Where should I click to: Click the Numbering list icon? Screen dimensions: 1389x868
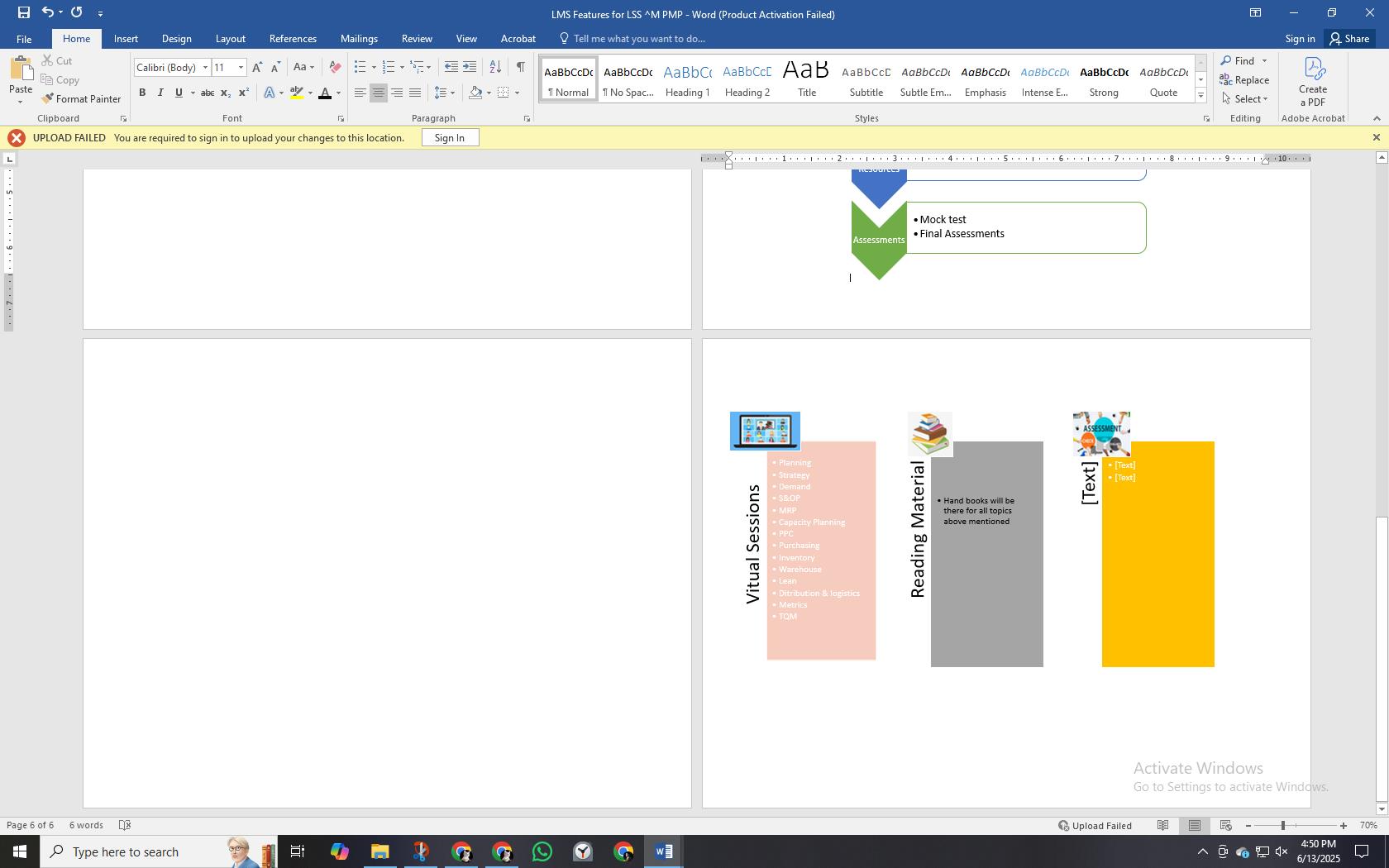(x=389, y=67)
